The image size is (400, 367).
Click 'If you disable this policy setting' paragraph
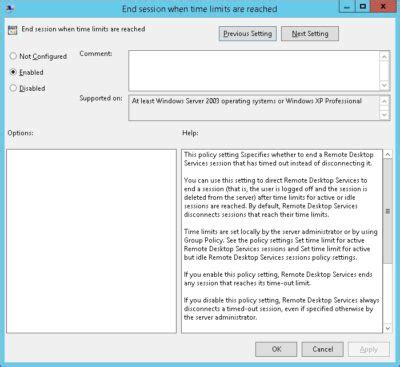[282, 309]
